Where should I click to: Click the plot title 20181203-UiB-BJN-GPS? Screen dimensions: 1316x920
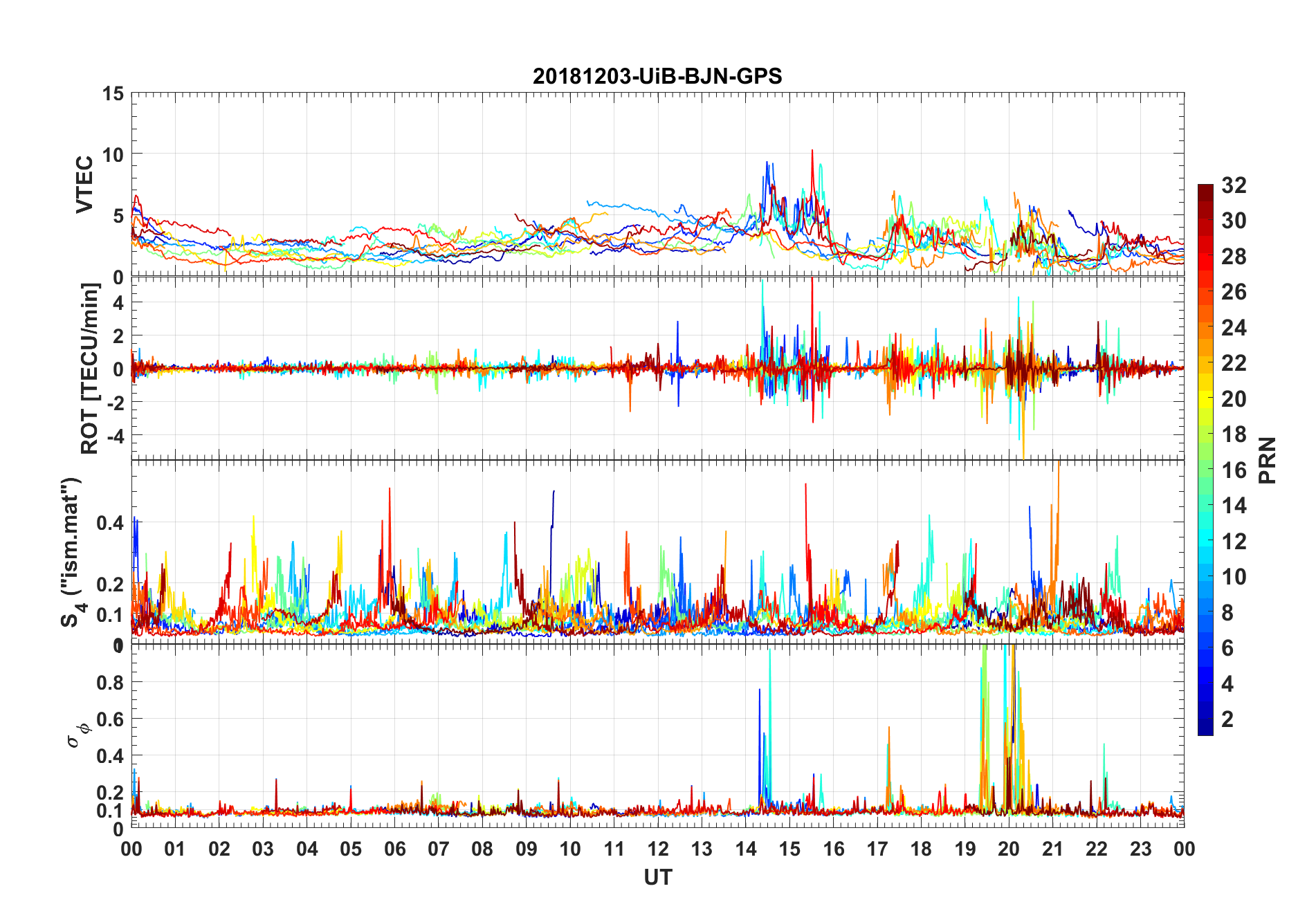657,76
